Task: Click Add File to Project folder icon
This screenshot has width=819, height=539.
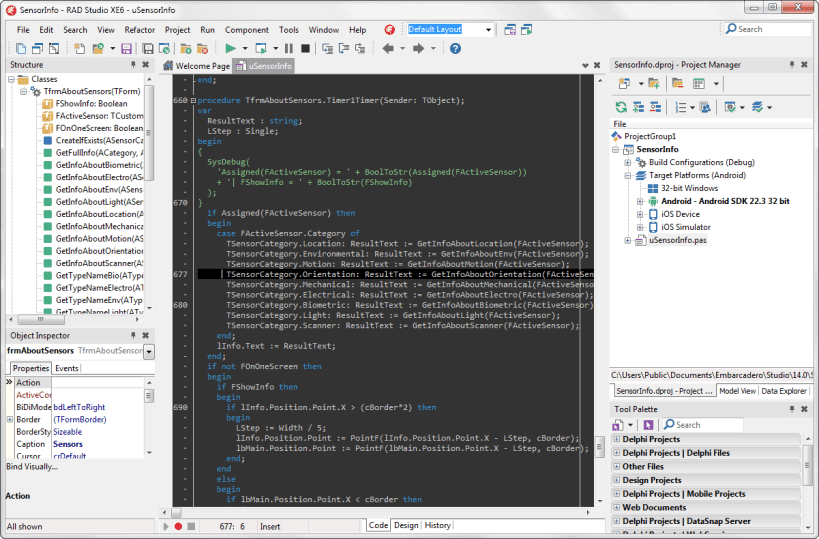Action: (x=185, y=49)
